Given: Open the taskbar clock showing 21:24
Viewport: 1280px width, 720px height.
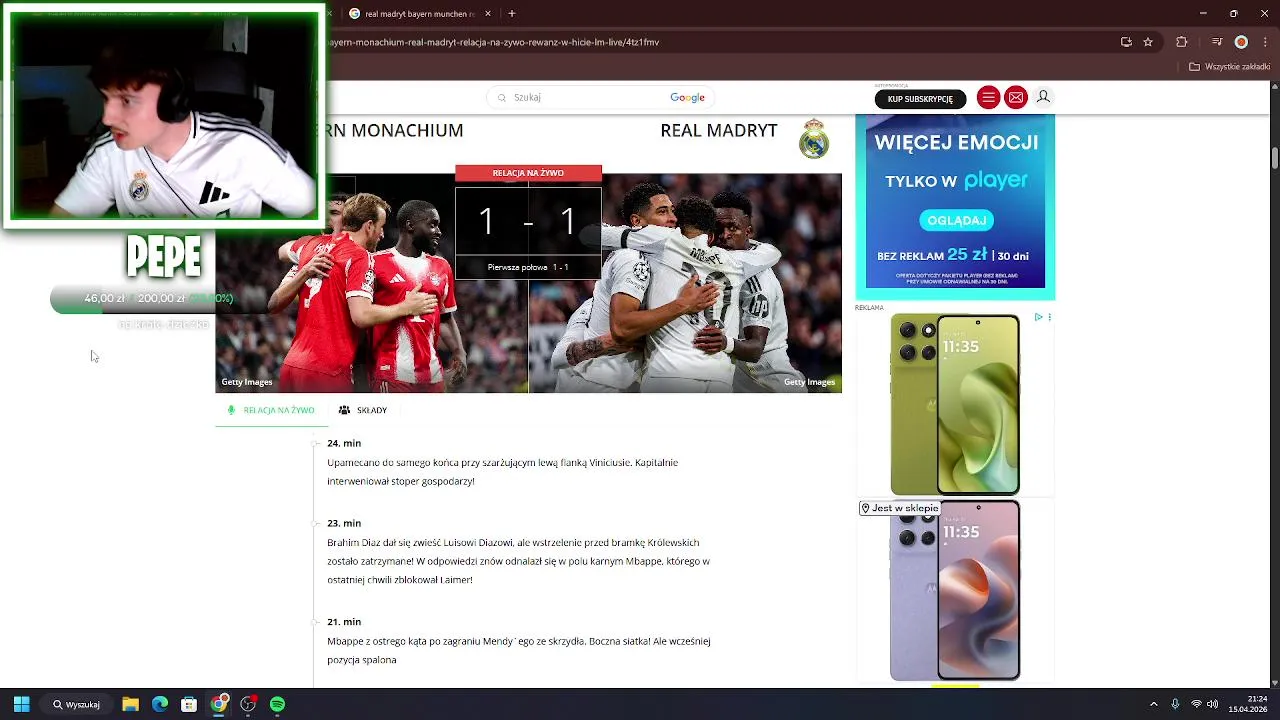Looking at the screenshot, I should pos(1248,704).
